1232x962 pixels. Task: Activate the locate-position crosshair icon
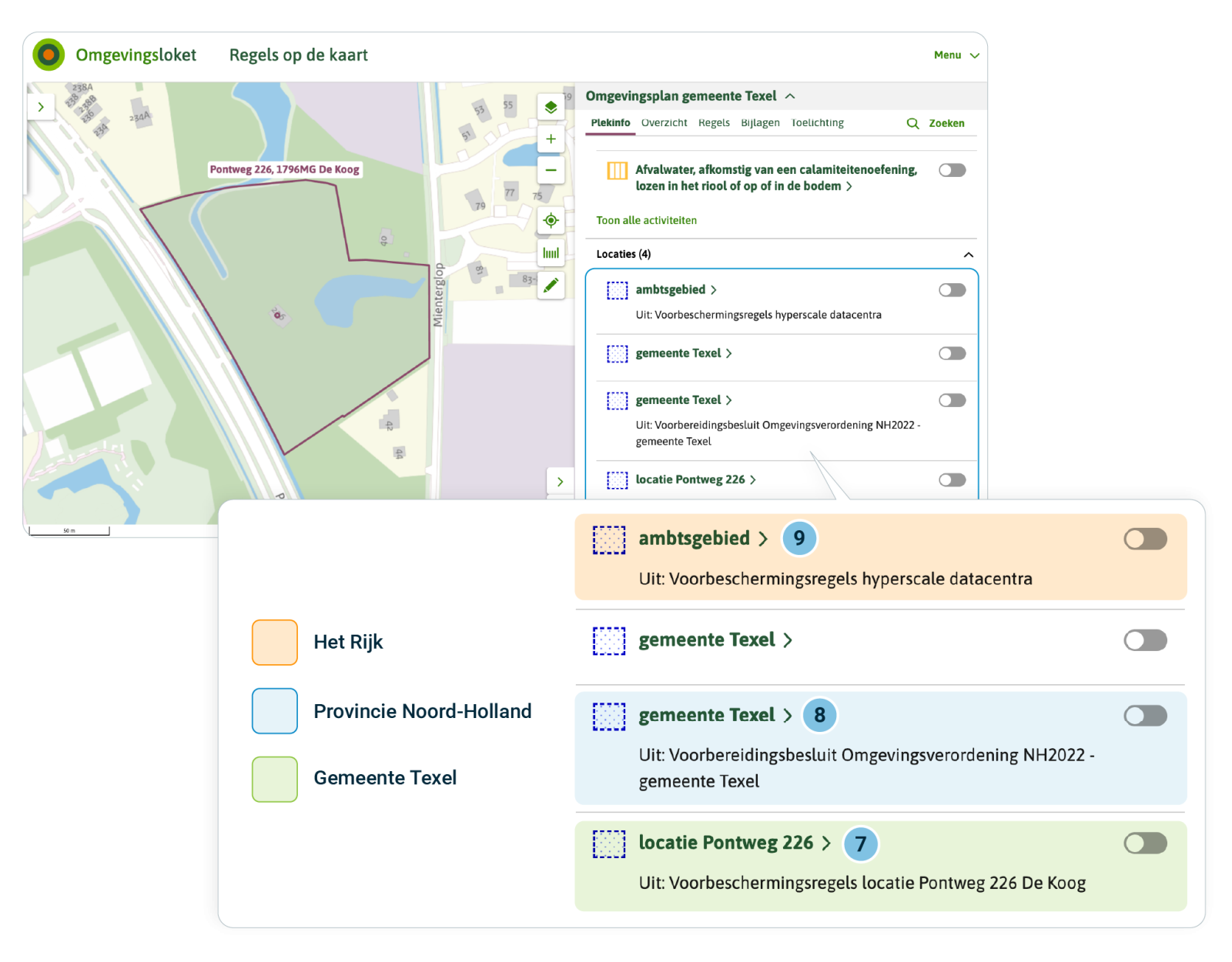coord(550,221)
